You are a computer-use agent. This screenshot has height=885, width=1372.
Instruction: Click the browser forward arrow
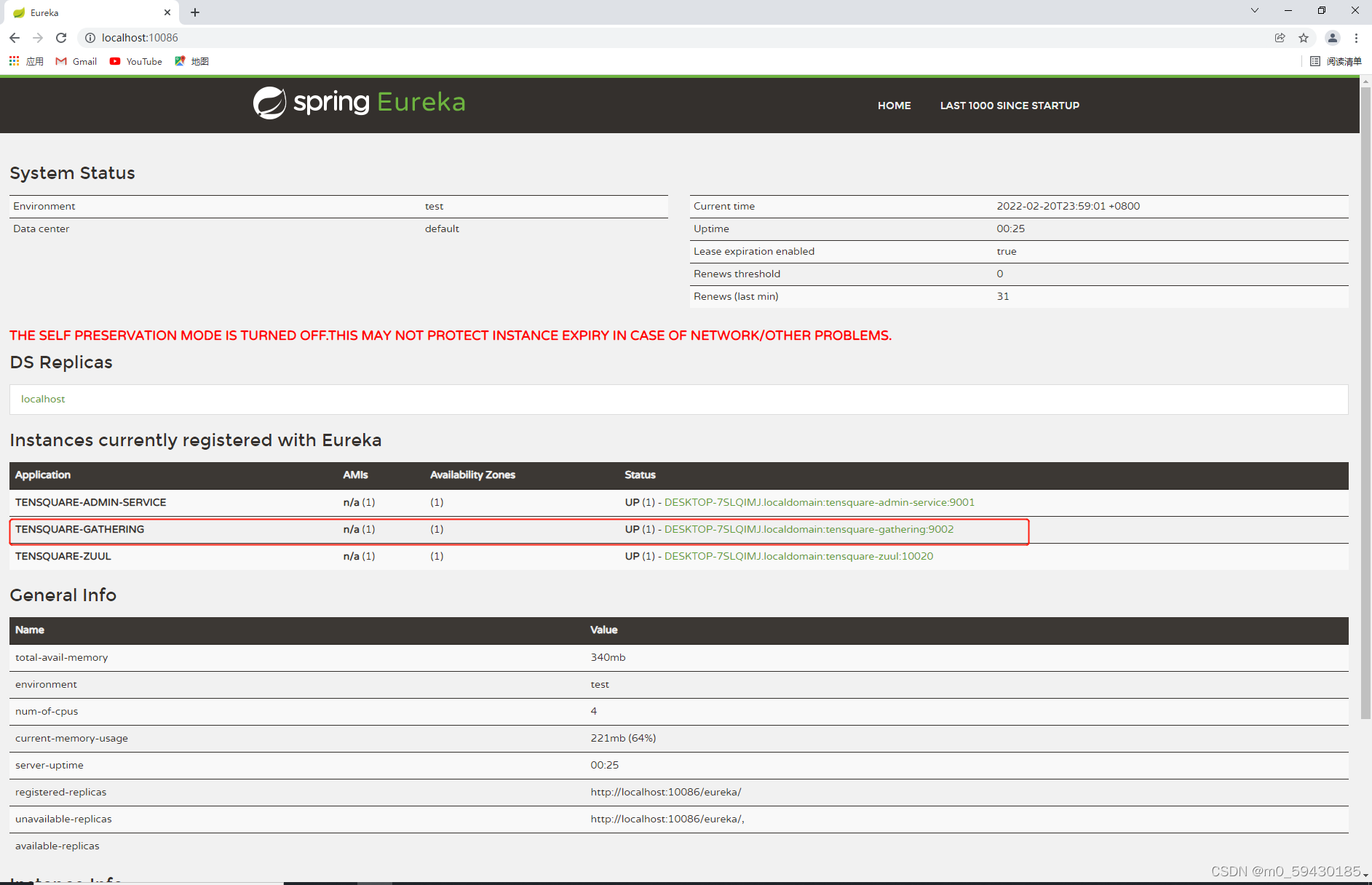[38, 38]
